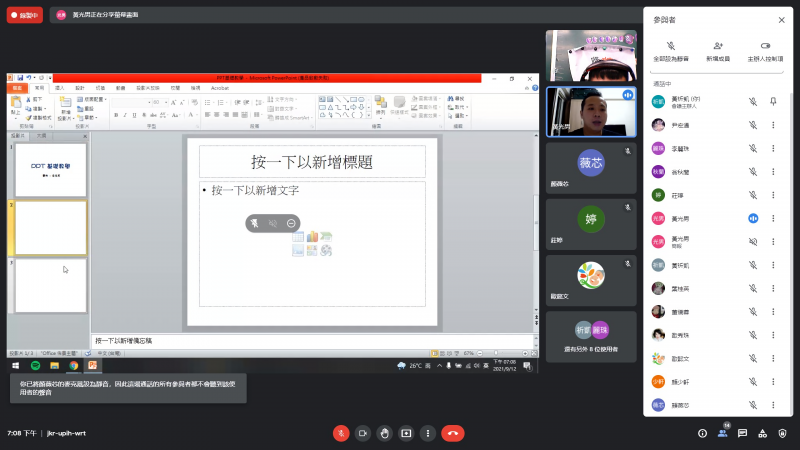The image size is (800, 450).
Task: Open the activities icon in bottom right
Action: [x=762, y=433]
